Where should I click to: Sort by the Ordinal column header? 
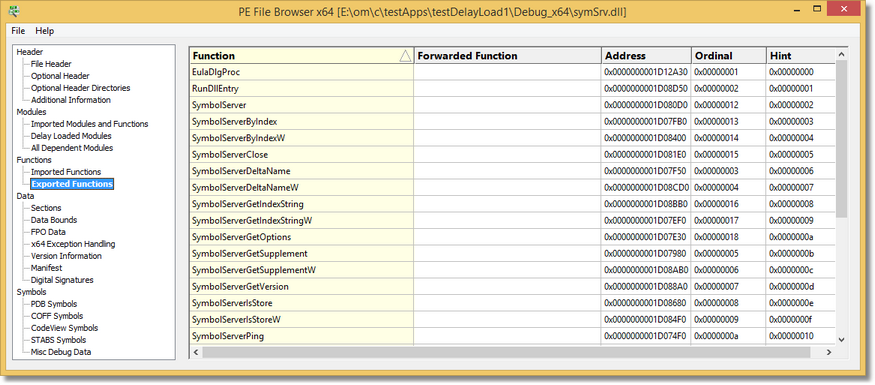(x=729, y=56)
